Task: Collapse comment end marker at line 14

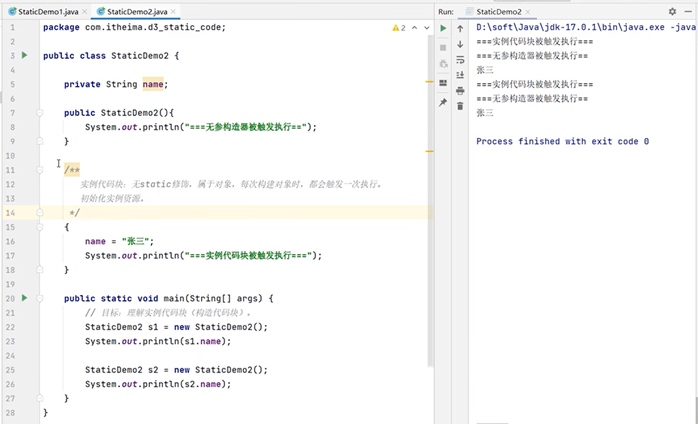Action: point(40,212)
